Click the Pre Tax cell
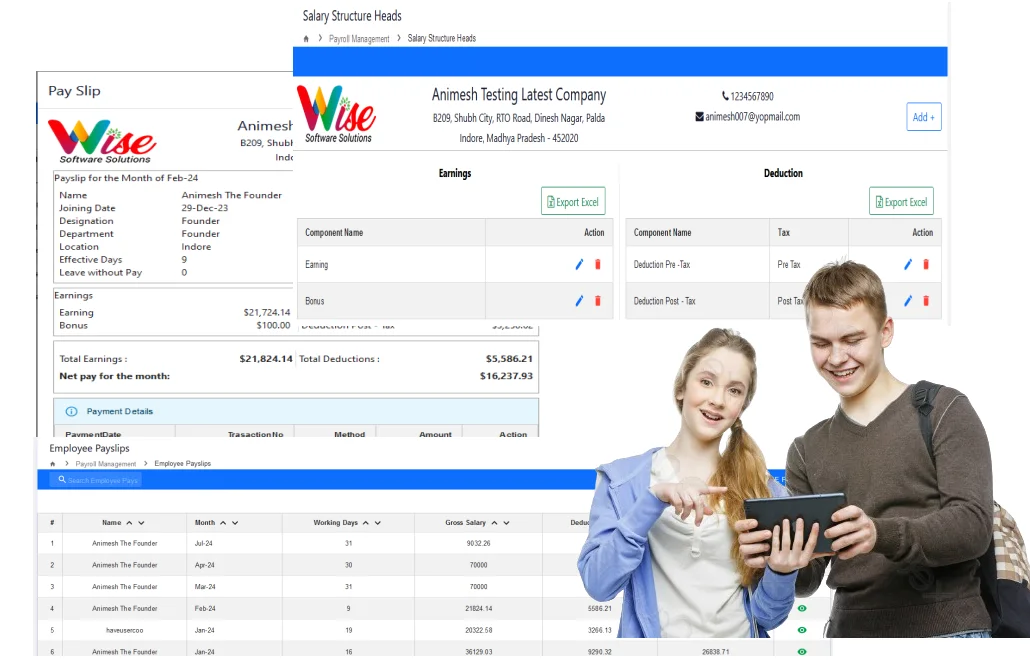 tap(789, 265)
